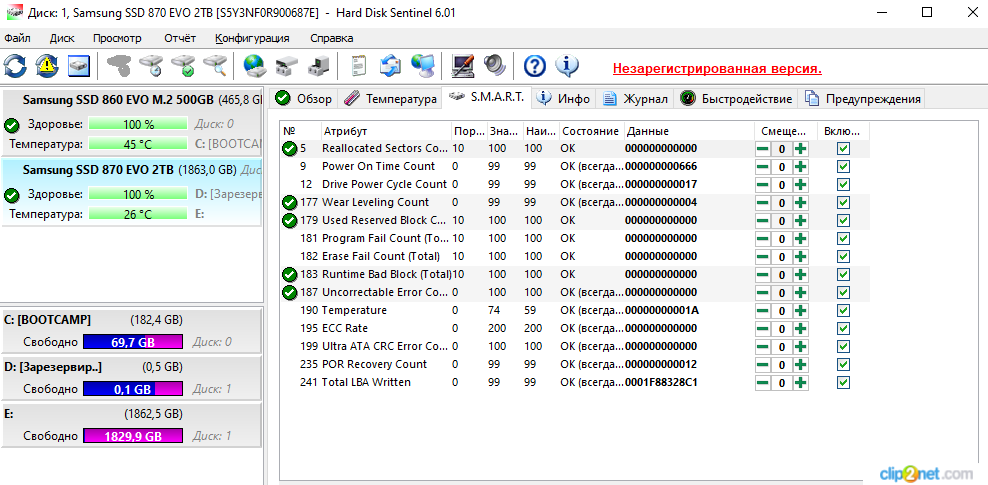Click the refresh disk status icon
Viewport: 988px width, 485px height.
15,66
